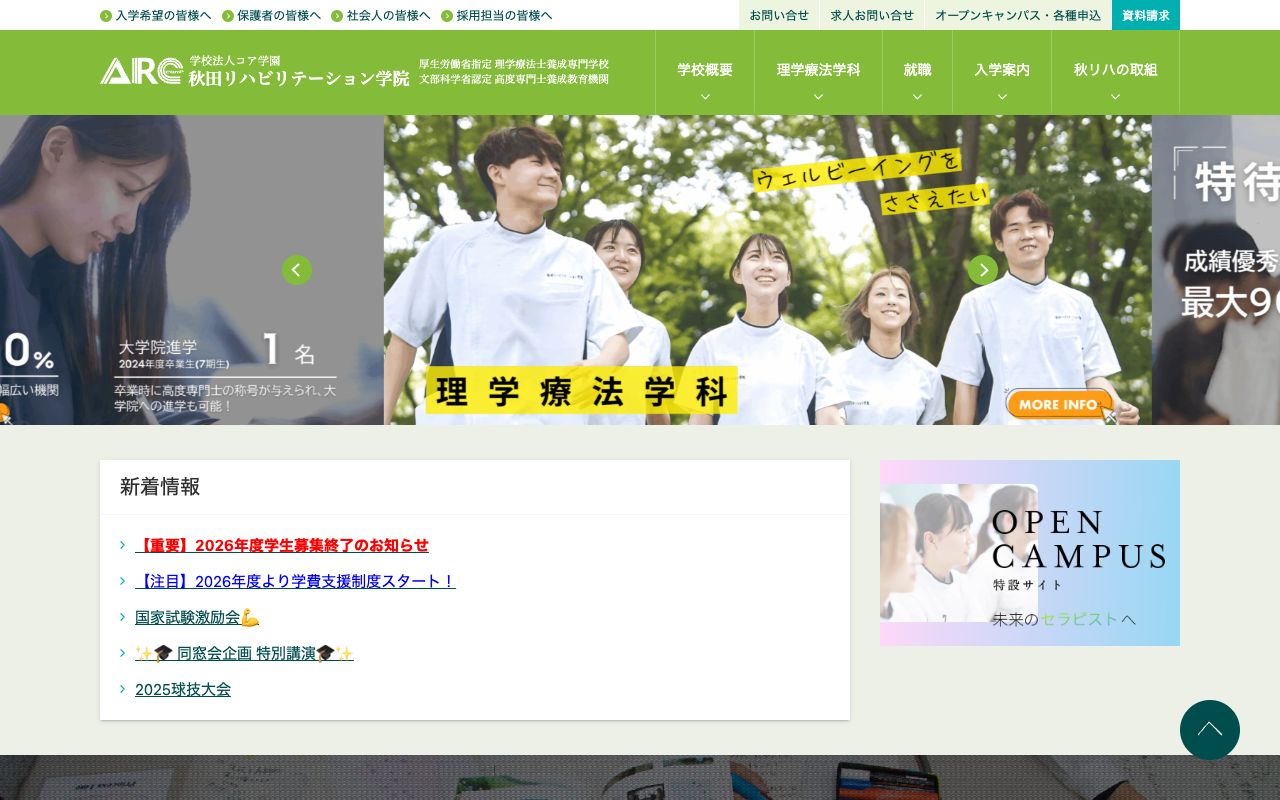The image size is (1280, 800).
Task: Click the chevron bullet beside 国家試験激励会
Action: [x=122, y=617]
